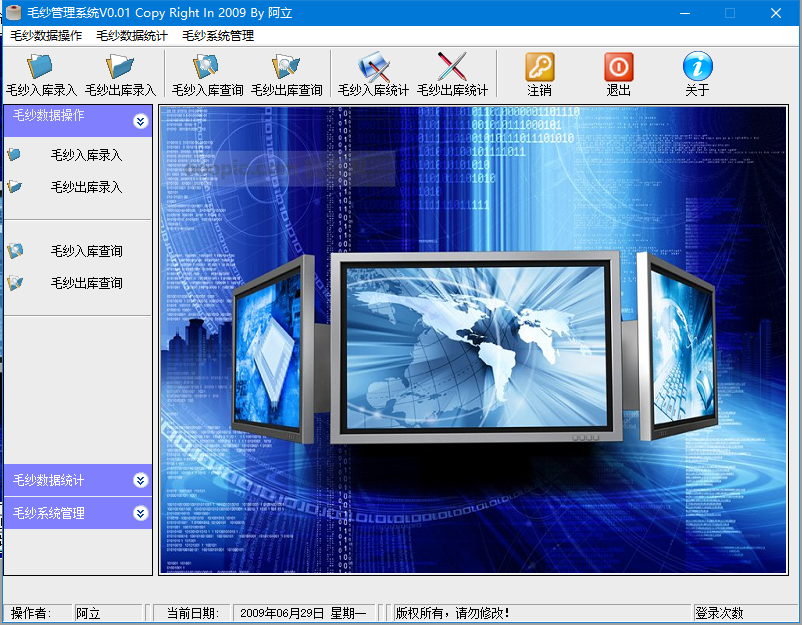802x625 pixels.
Task: Open the 毛纱数据统计 menu
Action: pyautogui.click(x=132, y=36)
